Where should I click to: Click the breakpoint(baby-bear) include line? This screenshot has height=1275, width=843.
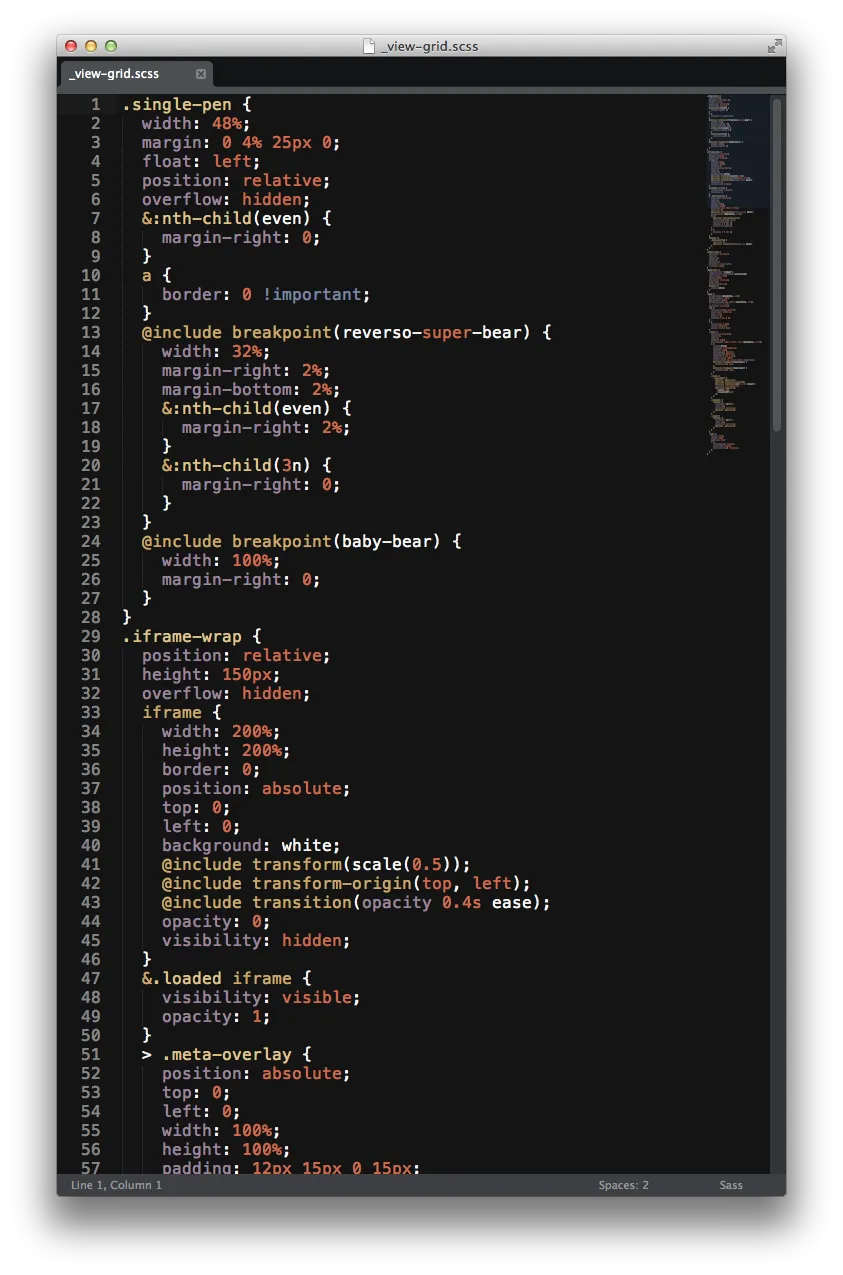tap(301, 541)
